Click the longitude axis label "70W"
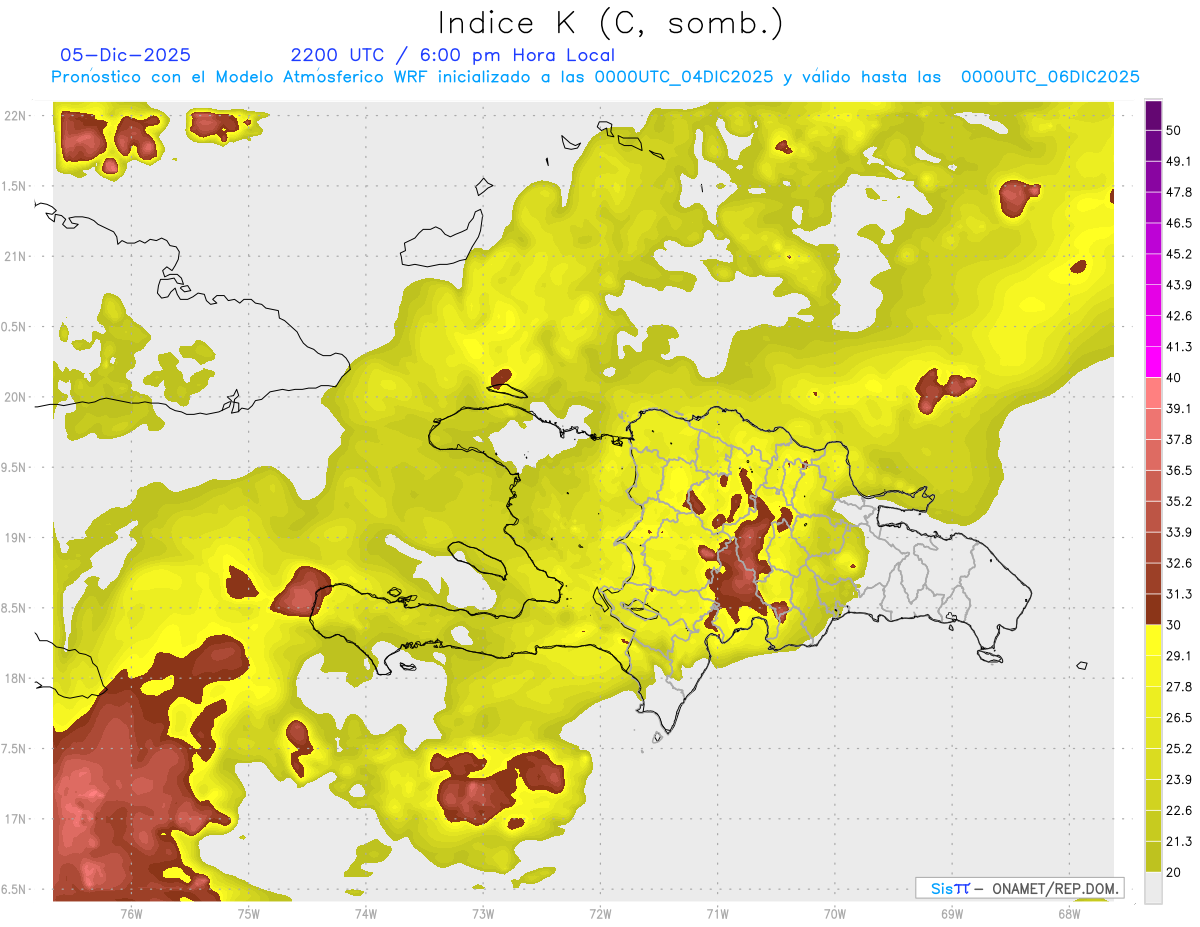1200x927 pixels. (835, 913)
